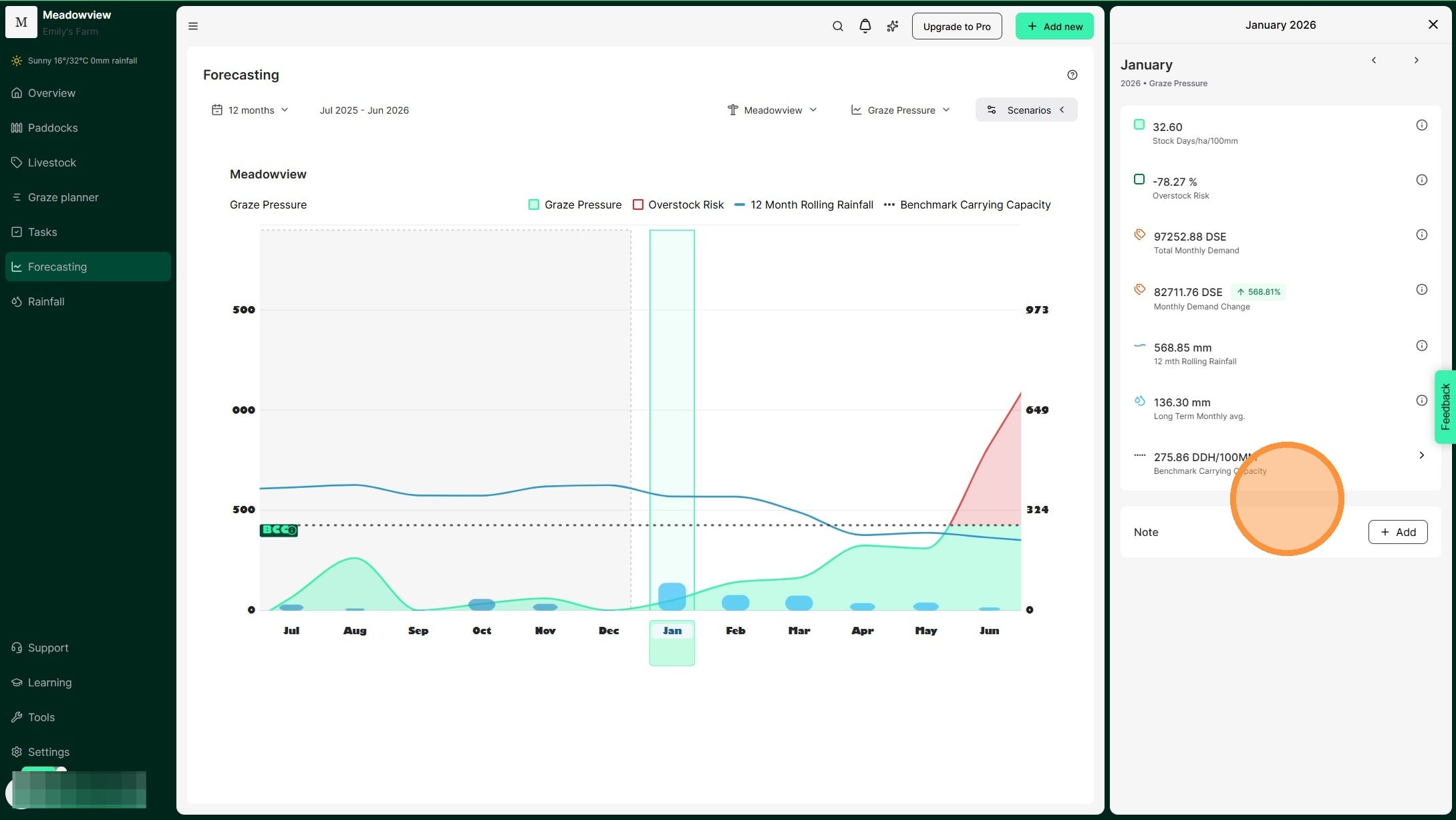Select Feb month on chart axis
Viewport: 1456px width, 820px height.
tap(735, 631)
